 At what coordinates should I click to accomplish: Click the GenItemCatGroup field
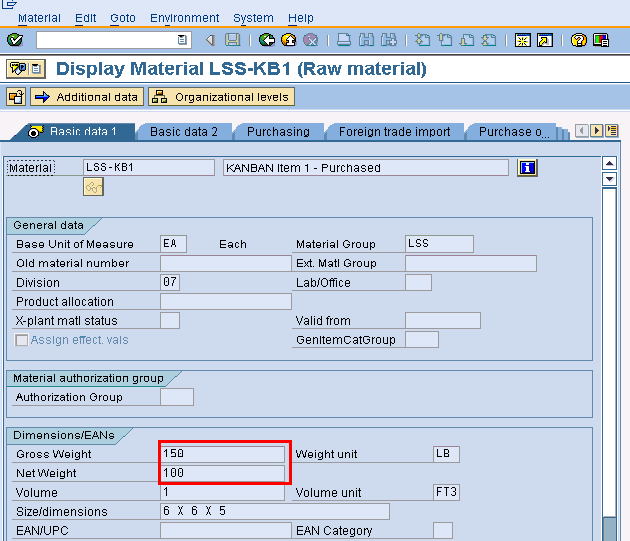click(422, 340)
